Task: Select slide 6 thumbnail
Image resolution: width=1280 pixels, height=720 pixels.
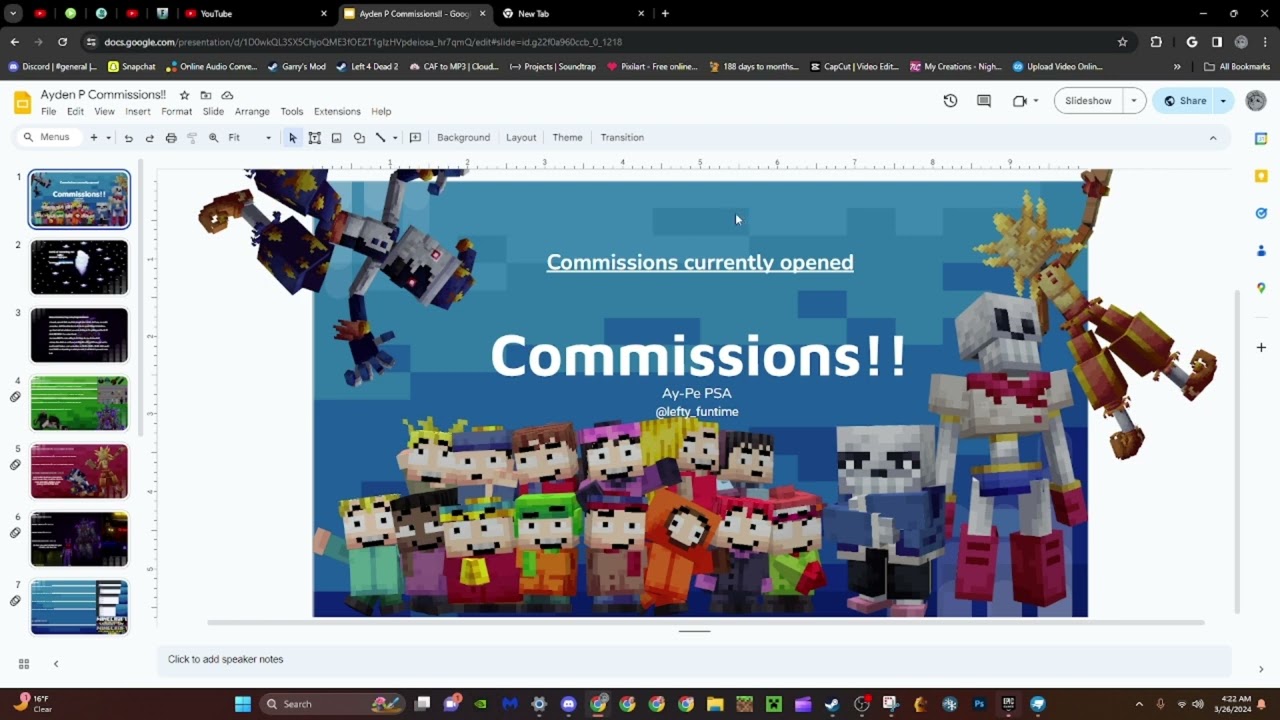Action: (x=79, y=539)
